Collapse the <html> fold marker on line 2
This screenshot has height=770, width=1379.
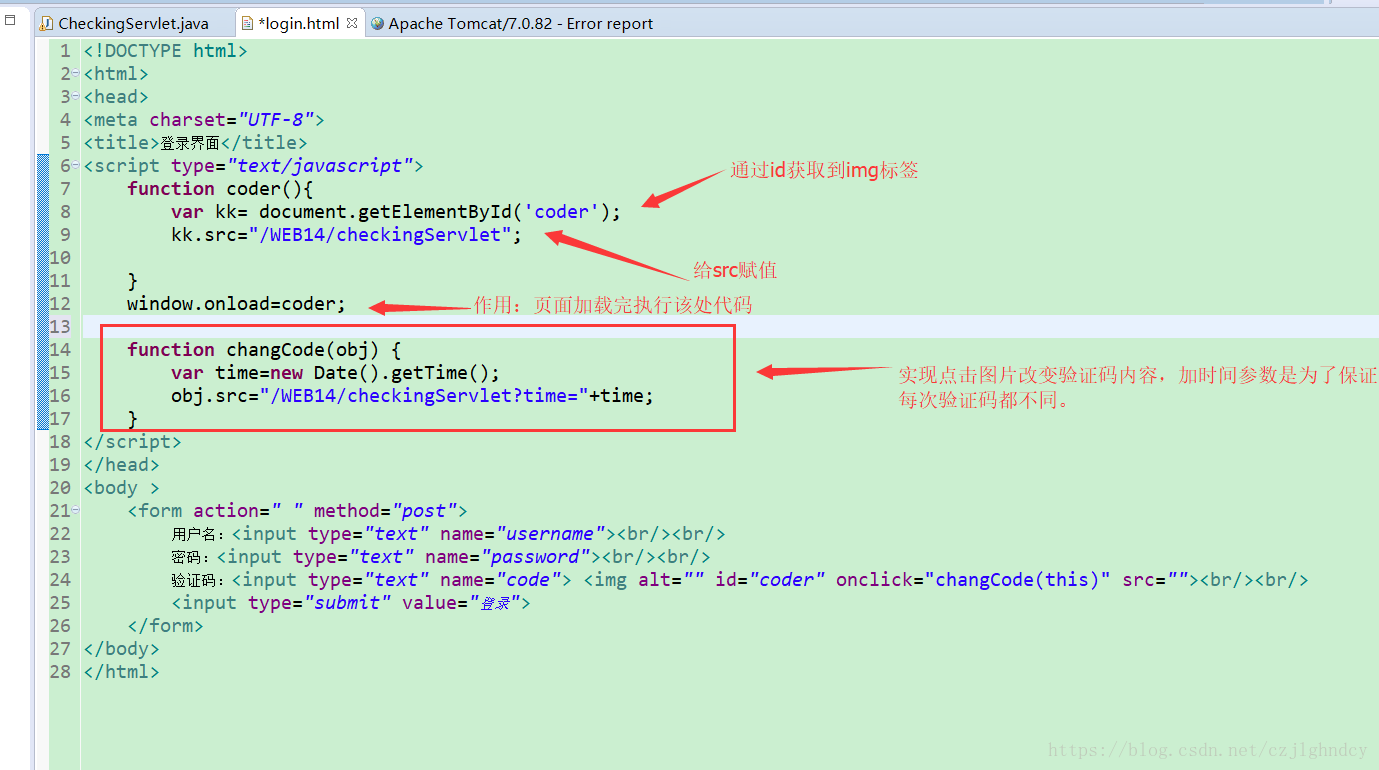[x=76, y=74]
